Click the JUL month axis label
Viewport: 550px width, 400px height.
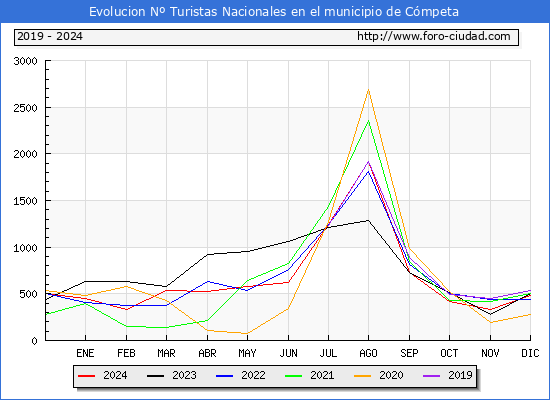[x=328, y=353]
